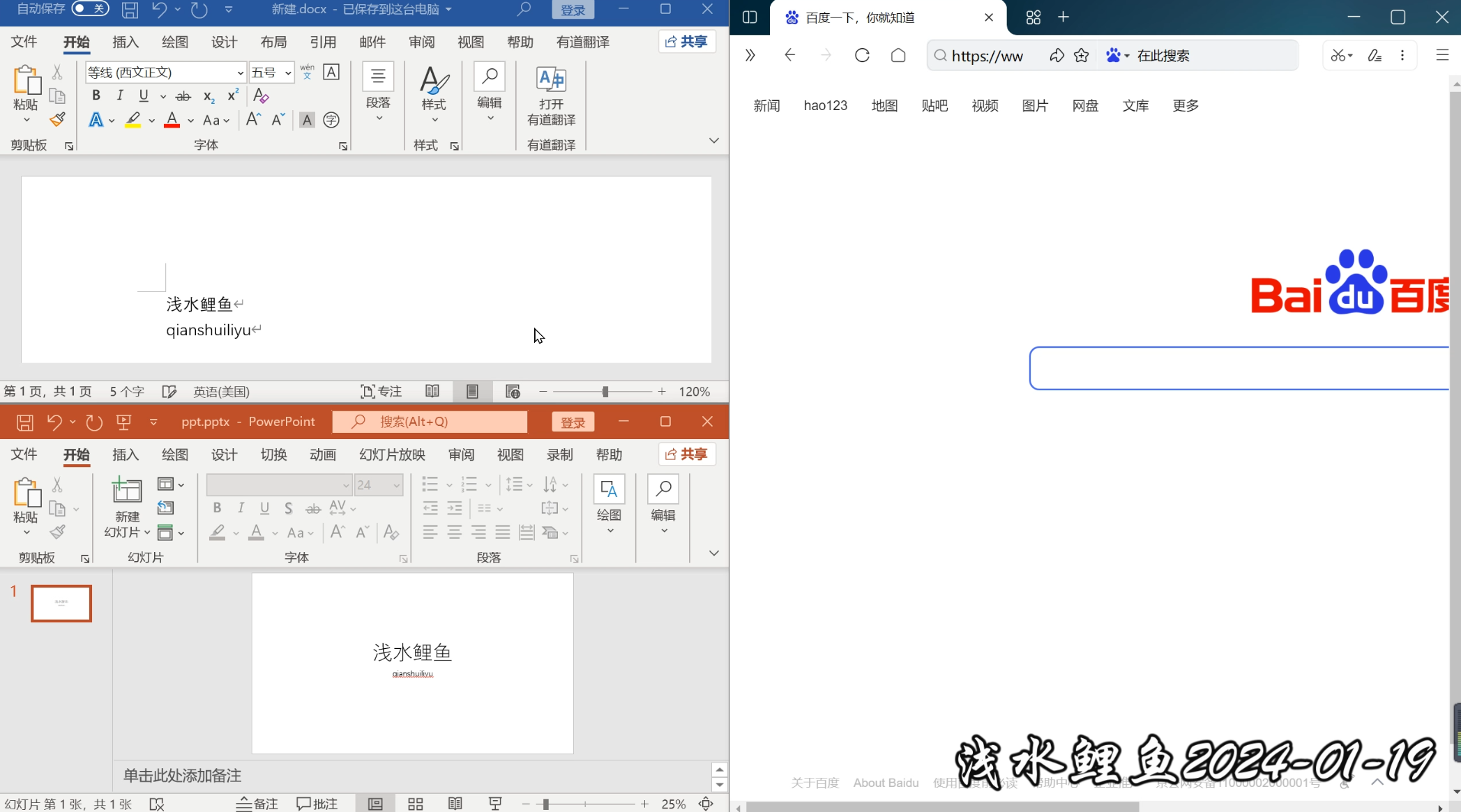Open the 动画 tab in PowerPoint
Screen dimensions: 1461x812
pyautogui.click(x=323, y=455)
